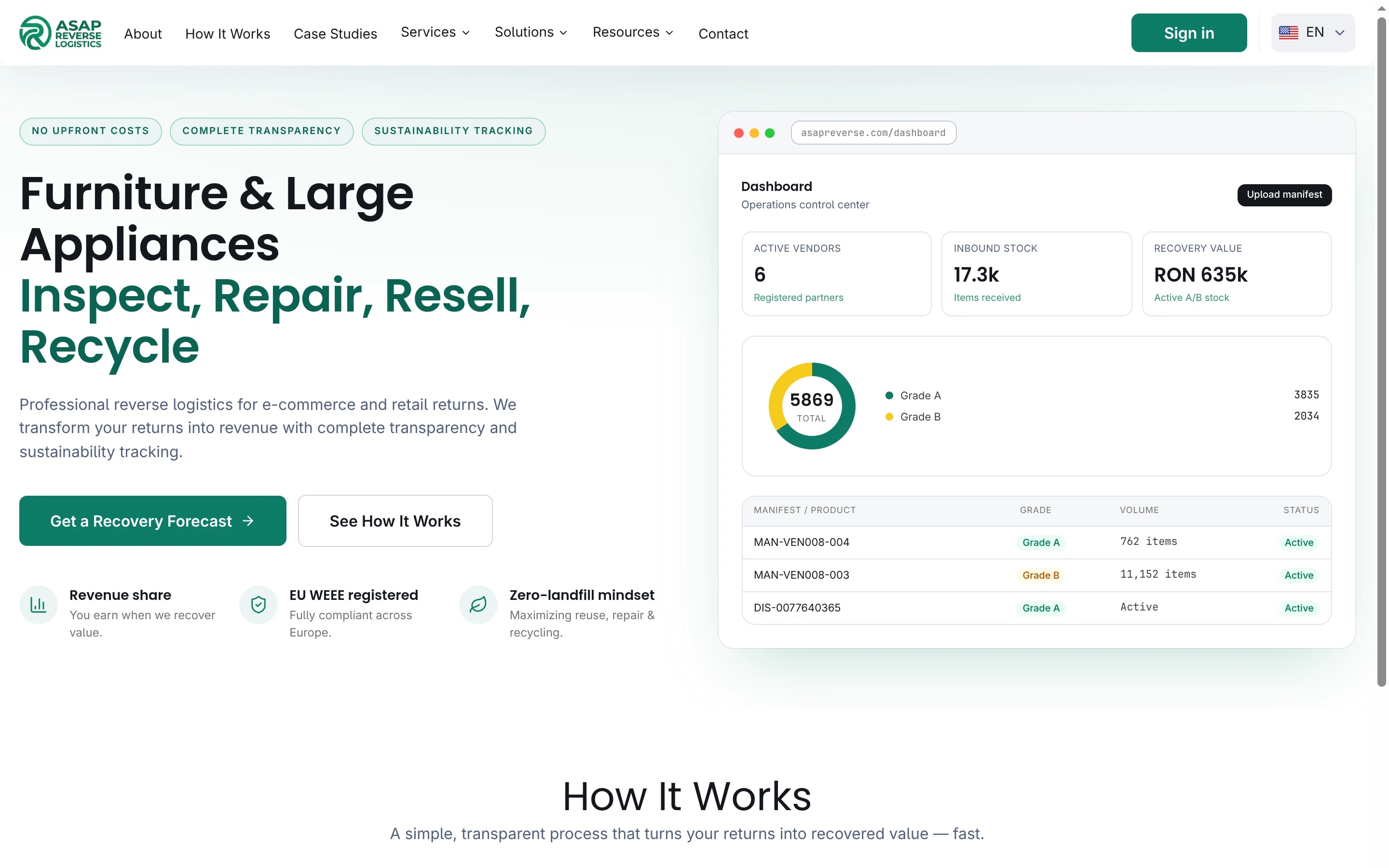Click the ASAP Reverse Logistics logo
Viewport: 1389px width, 868px height.
click(60, 33)
